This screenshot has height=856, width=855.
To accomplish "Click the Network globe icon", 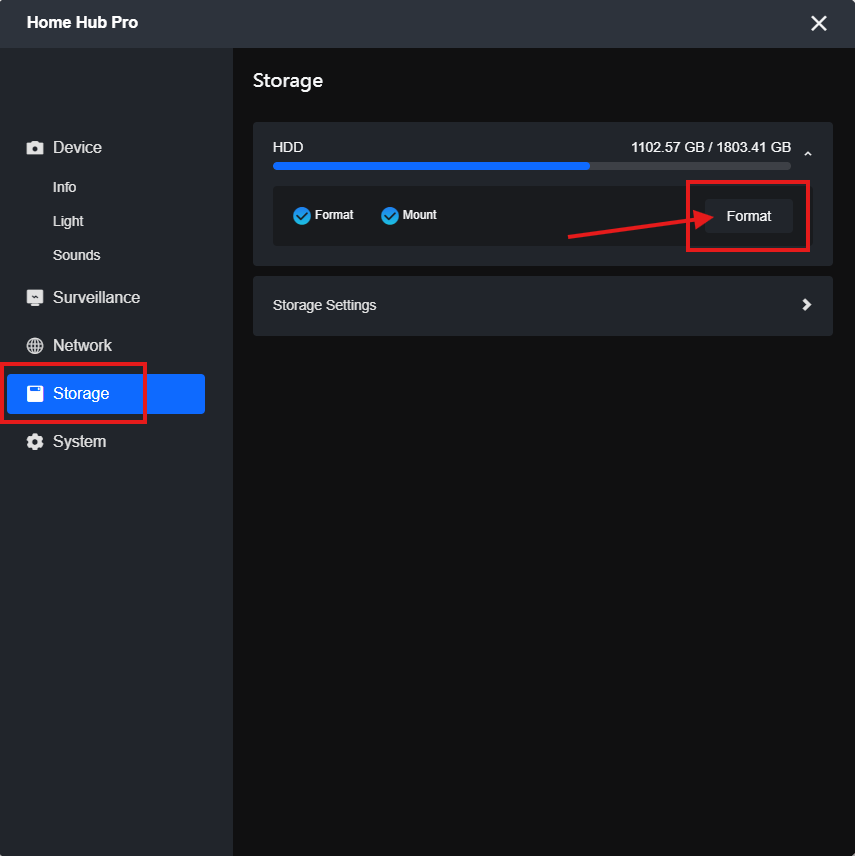I will click(35, 346).
